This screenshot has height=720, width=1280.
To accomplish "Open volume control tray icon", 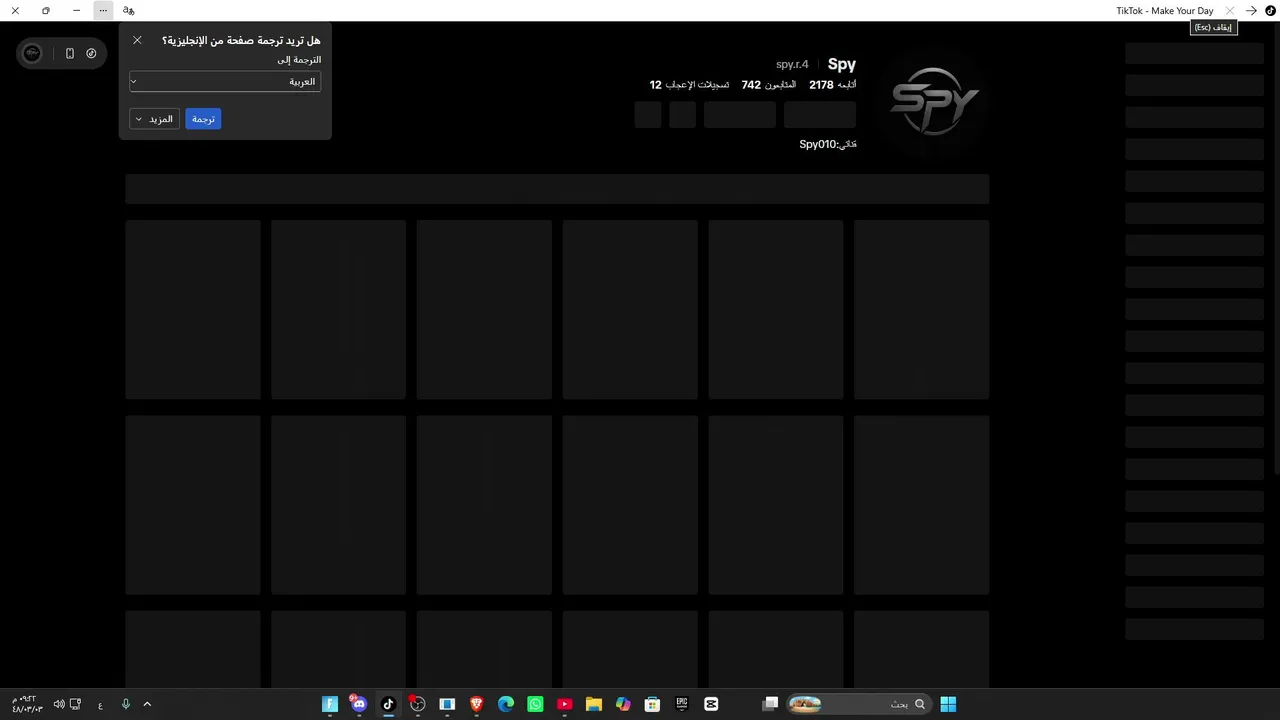I will (59, 704).
